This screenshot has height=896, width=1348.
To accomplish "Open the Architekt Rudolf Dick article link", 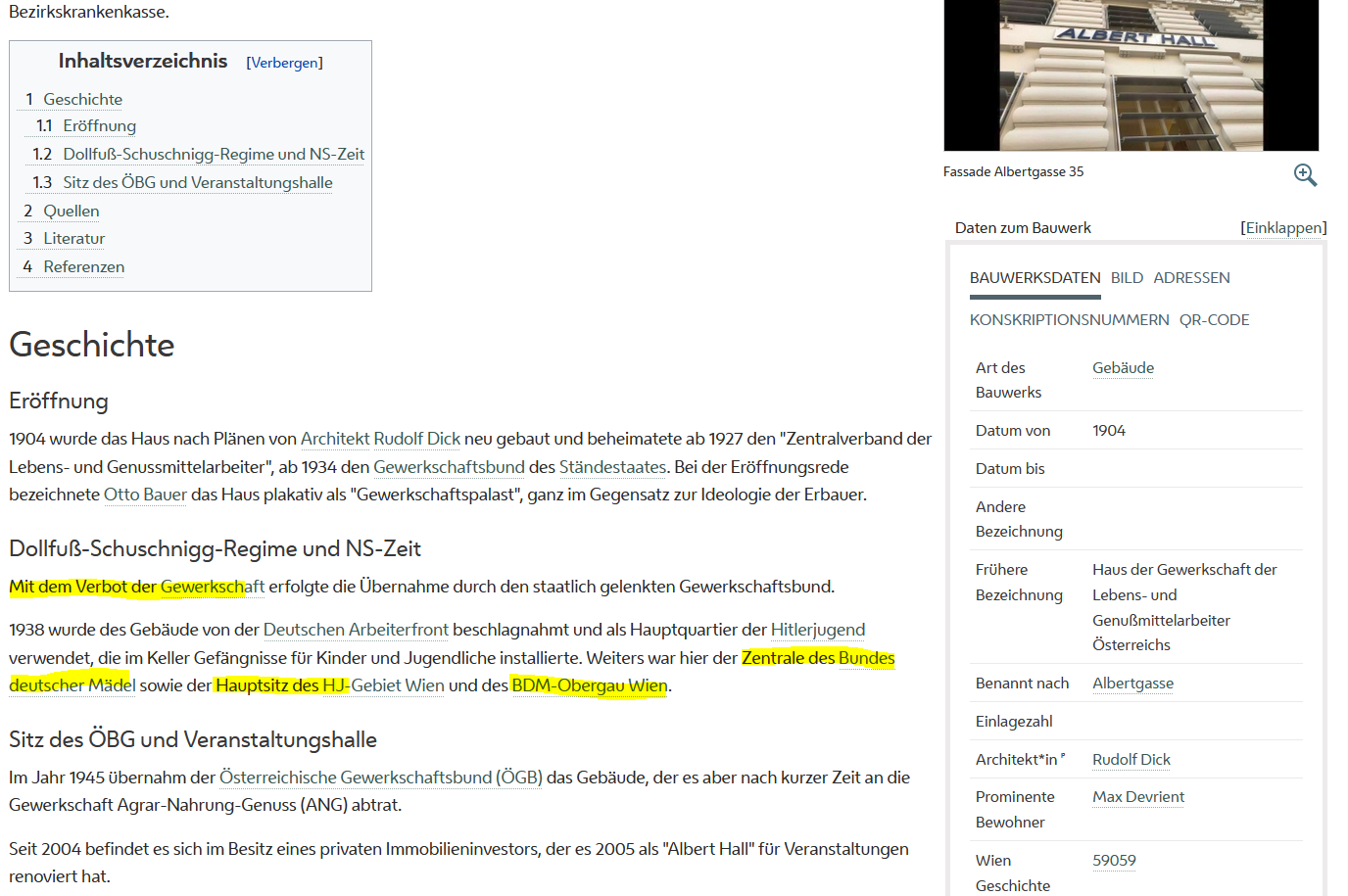I will (380, 440).
